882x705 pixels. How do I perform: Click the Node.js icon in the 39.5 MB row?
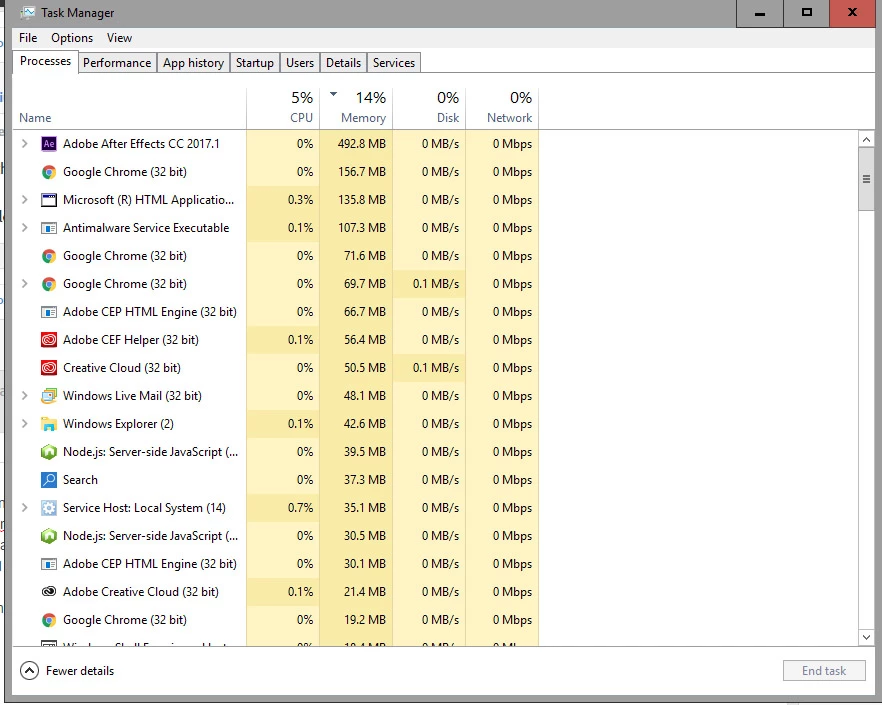pos(49,452)
